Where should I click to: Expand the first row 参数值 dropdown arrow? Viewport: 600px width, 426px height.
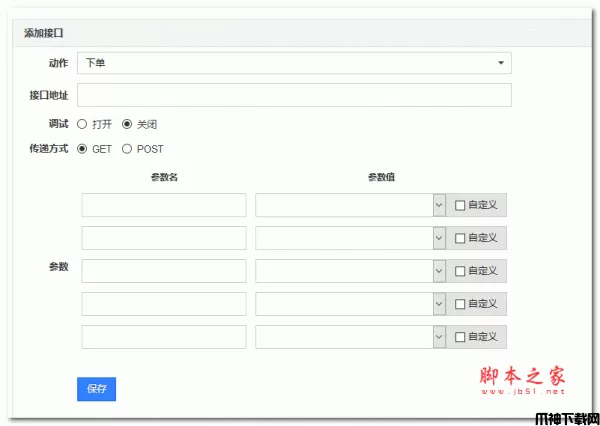click(x=439, y=205)
